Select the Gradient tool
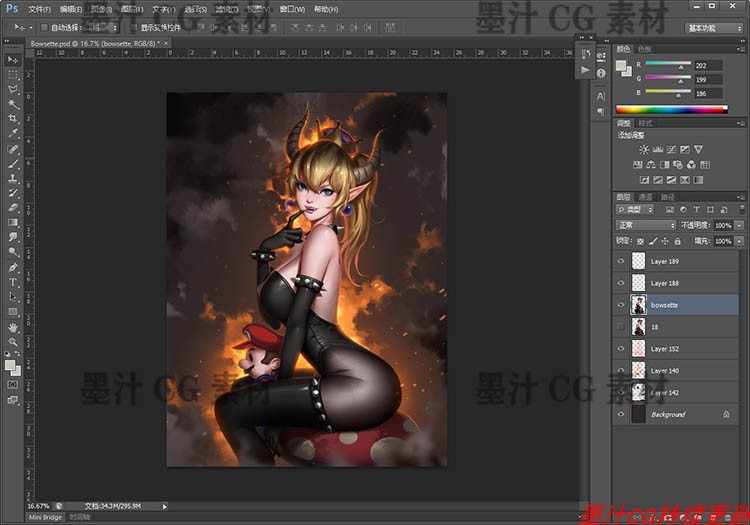The height and width of the screenshot is (525, 750). tap(12, 222)
